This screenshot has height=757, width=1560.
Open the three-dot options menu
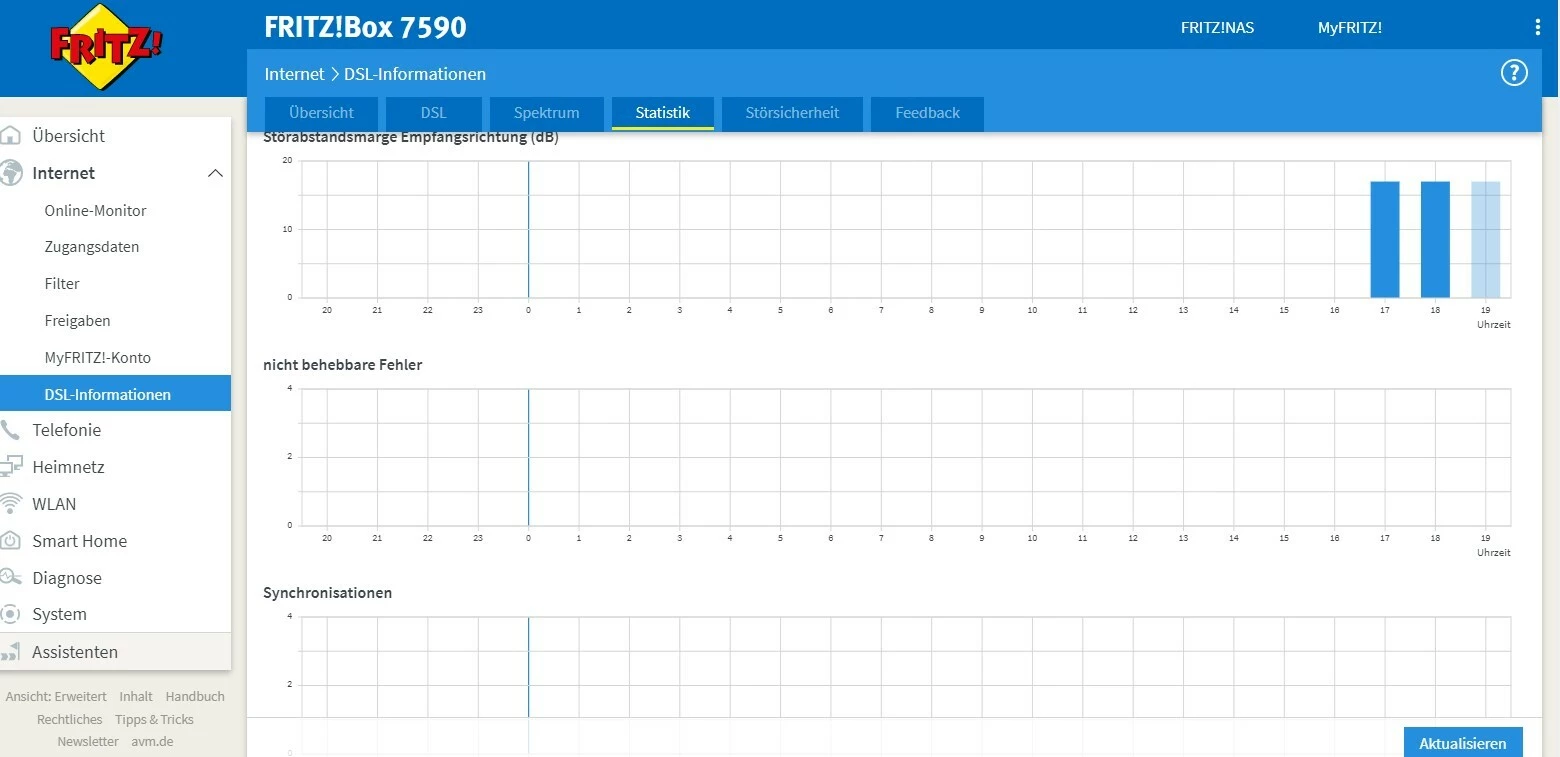1538,28
